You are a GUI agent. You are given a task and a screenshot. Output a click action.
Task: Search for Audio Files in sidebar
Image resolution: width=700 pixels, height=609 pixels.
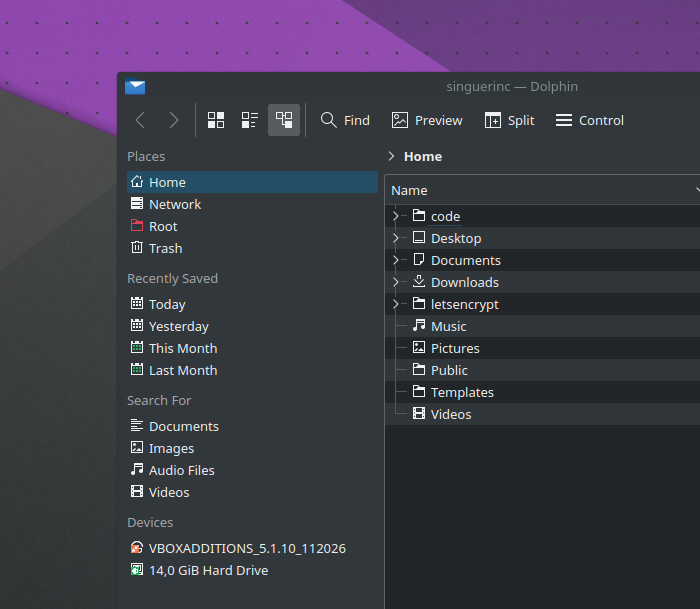click(252, 470)
